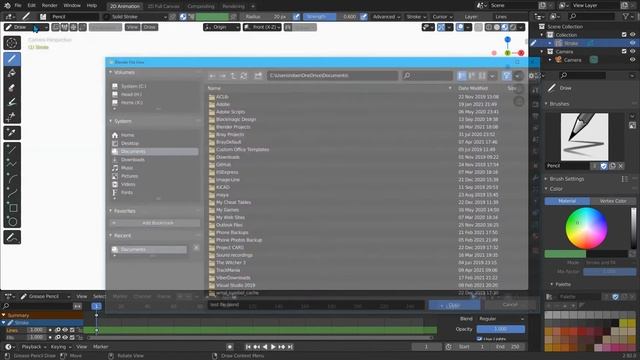Screen dimensions: 640x360
Task: Adjust the brush Strength slider
Action: 331,17
